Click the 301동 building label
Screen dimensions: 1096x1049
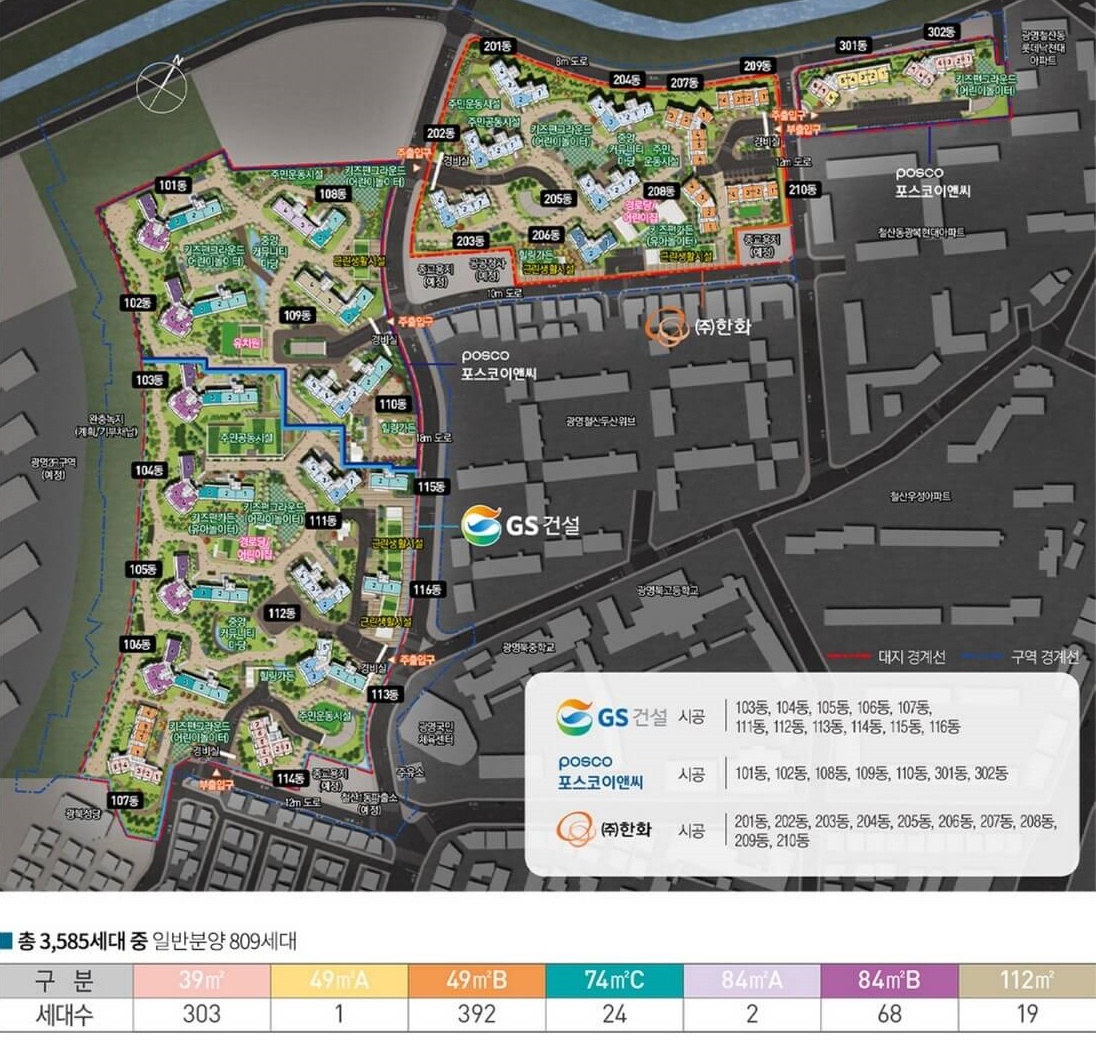click(x=853, y=45)
